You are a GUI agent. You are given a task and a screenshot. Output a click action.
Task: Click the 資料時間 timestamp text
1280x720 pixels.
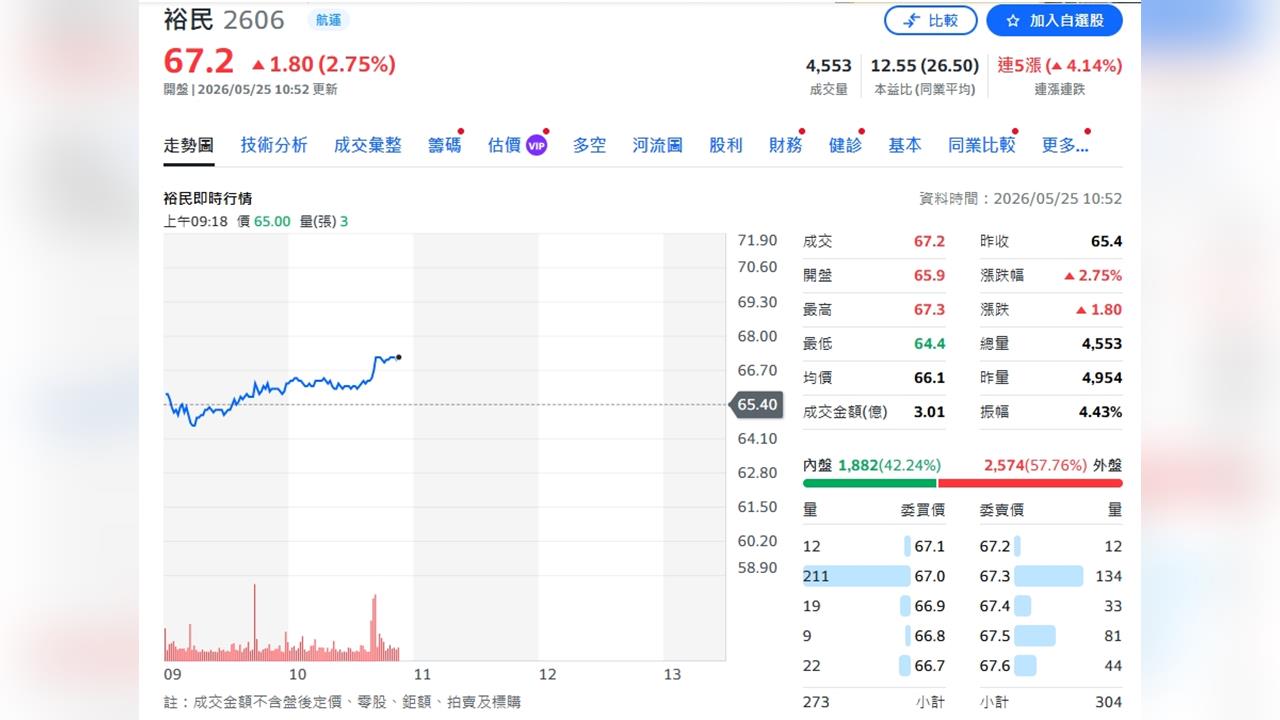[x=1020, y=199]
